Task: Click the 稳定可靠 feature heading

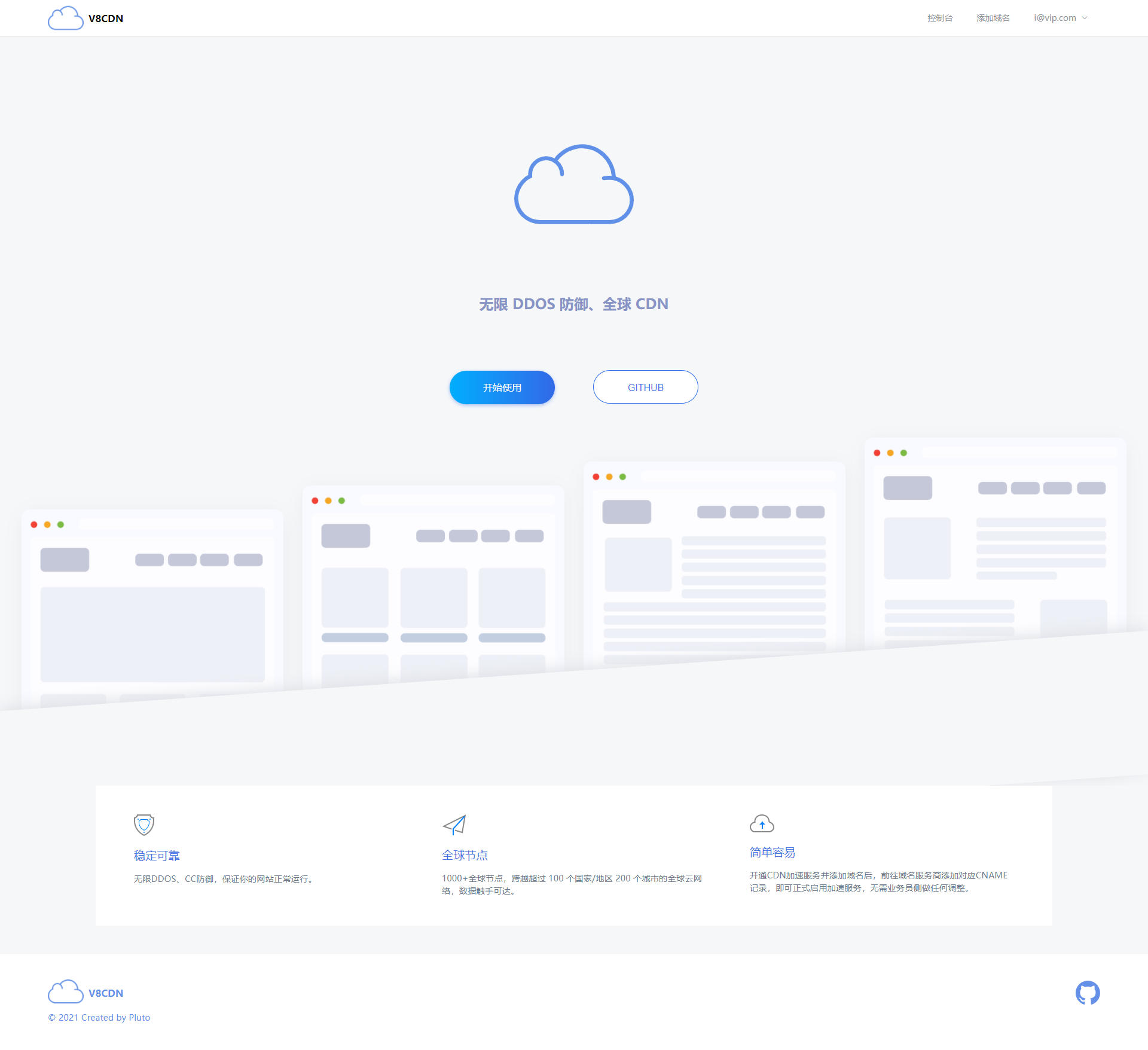Action: 157,856
